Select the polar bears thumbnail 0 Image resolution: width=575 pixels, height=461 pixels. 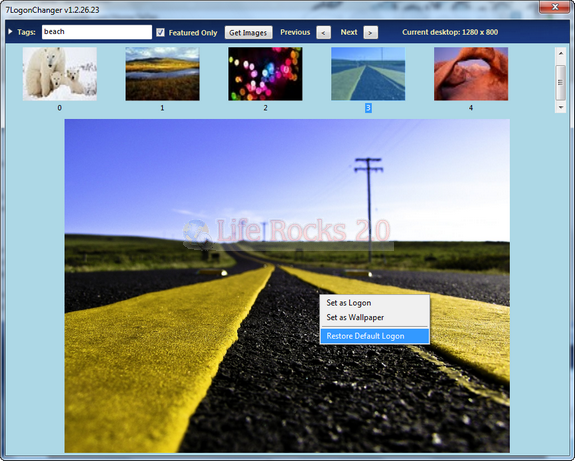click(60, 74)
